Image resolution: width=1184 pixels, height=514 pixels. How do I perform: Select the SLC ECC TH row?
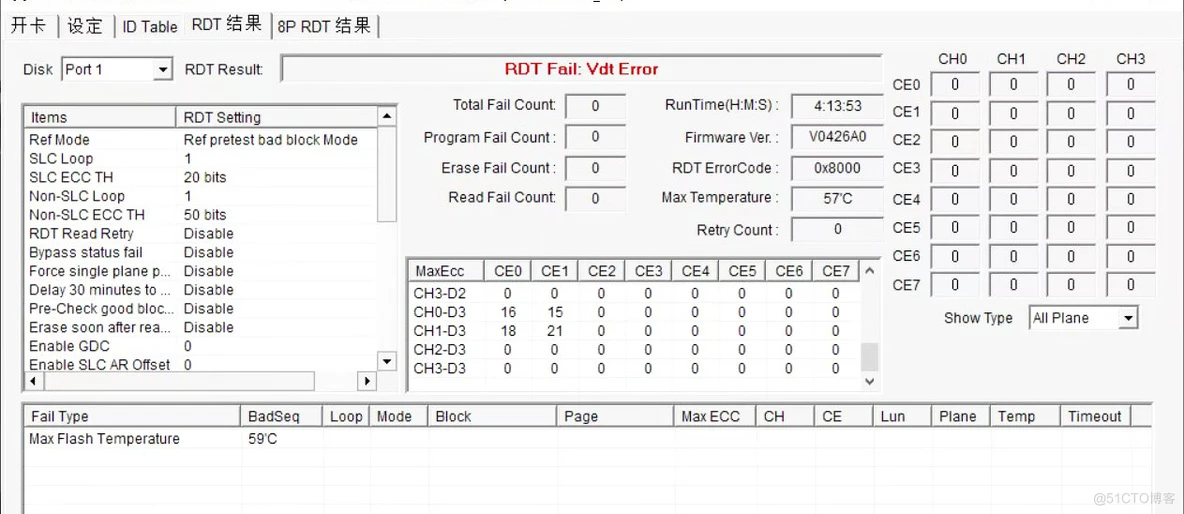(x=201, y=177)
